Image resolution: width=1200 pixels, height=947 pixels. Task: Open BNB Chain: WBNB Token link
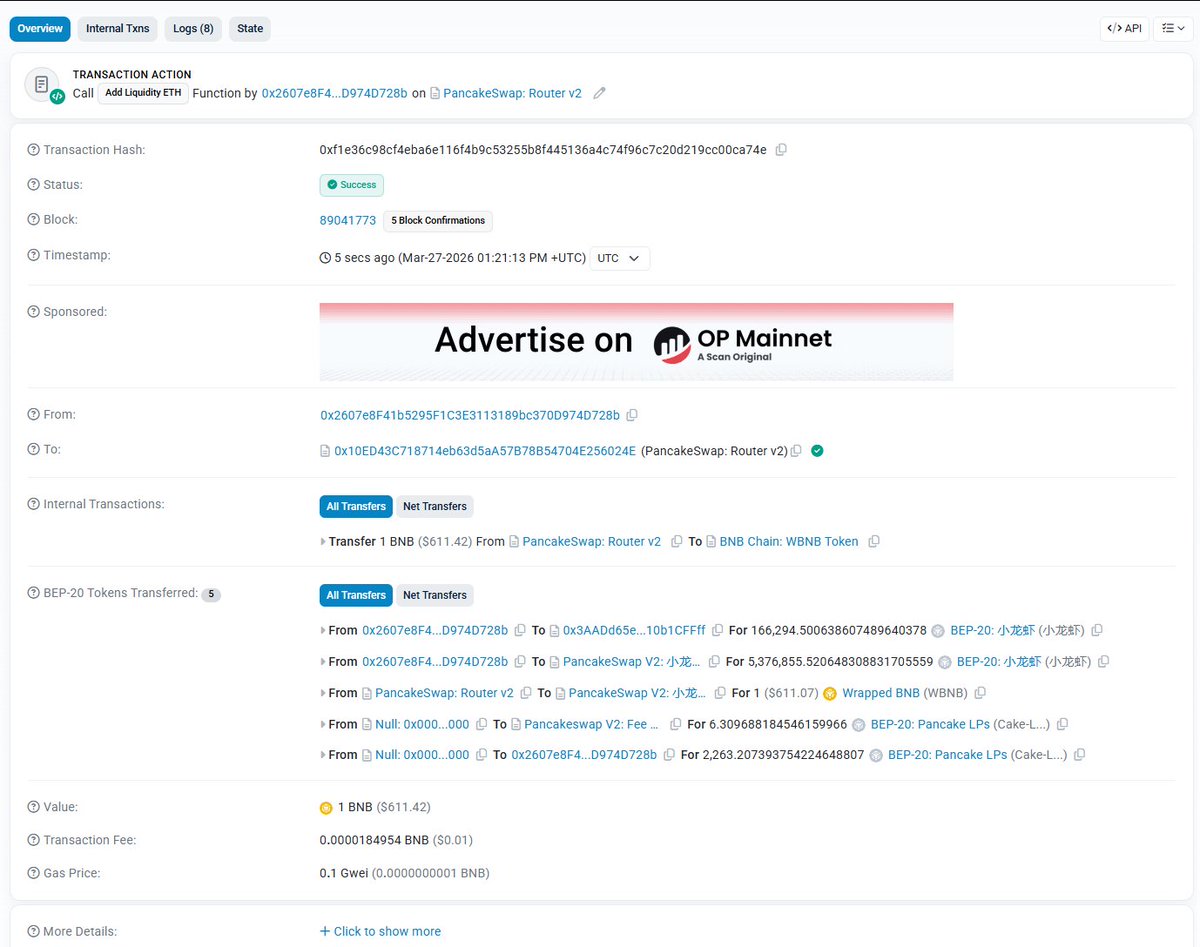pos(789,542)
